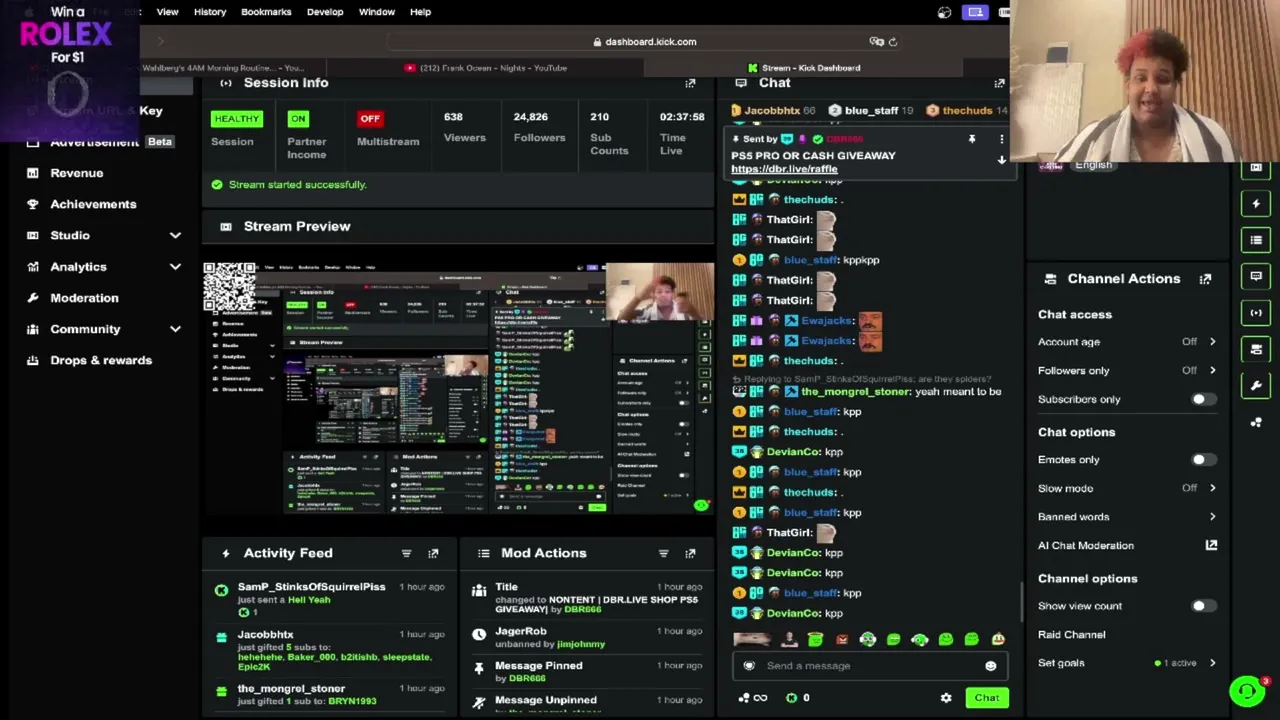1280x720 pixels.
Task: Open the dbr.live/raffle link in pinned message
Action: coord(784,169)
